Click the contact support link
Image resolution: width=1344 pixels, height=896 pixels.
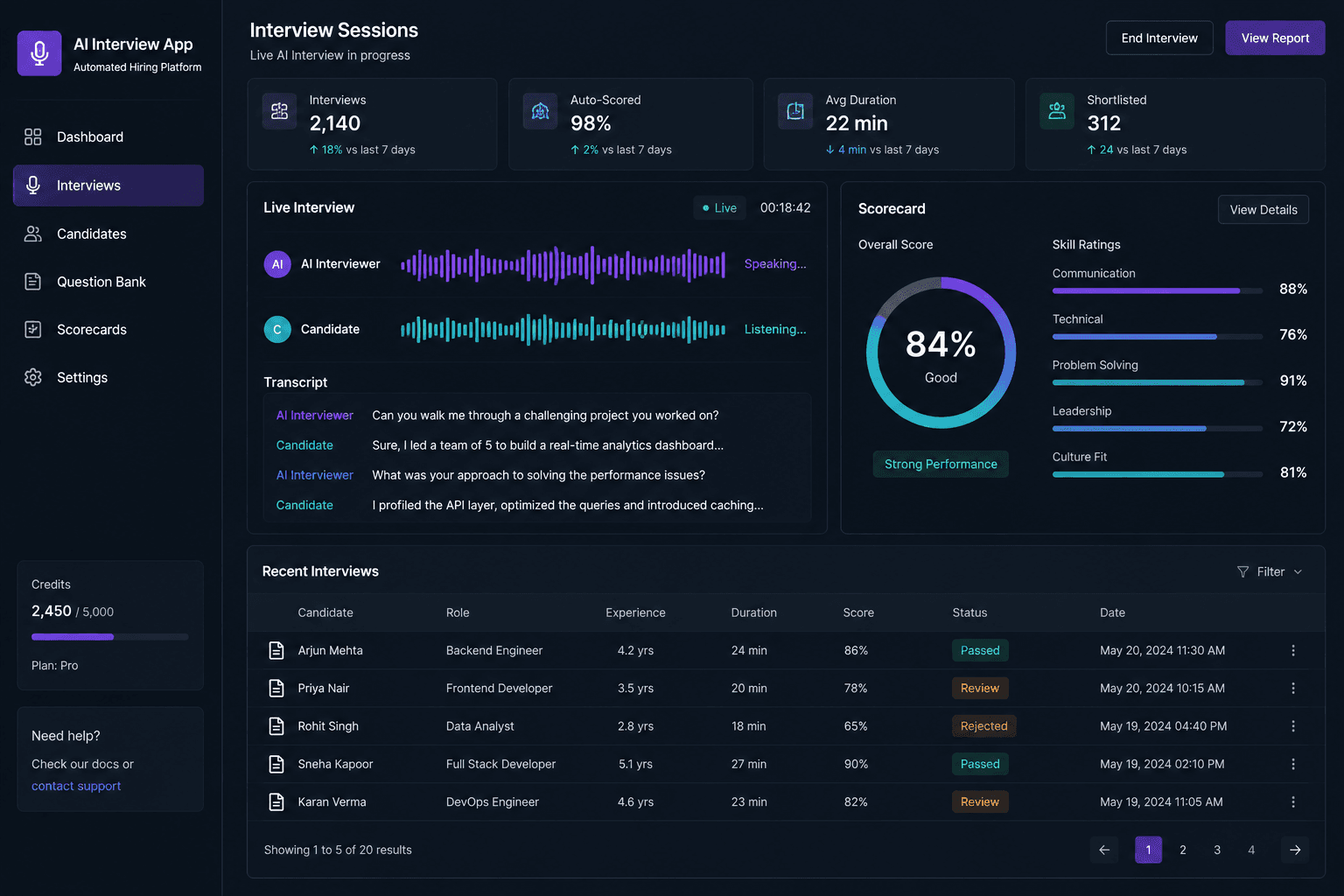click(x=76, y=786)
